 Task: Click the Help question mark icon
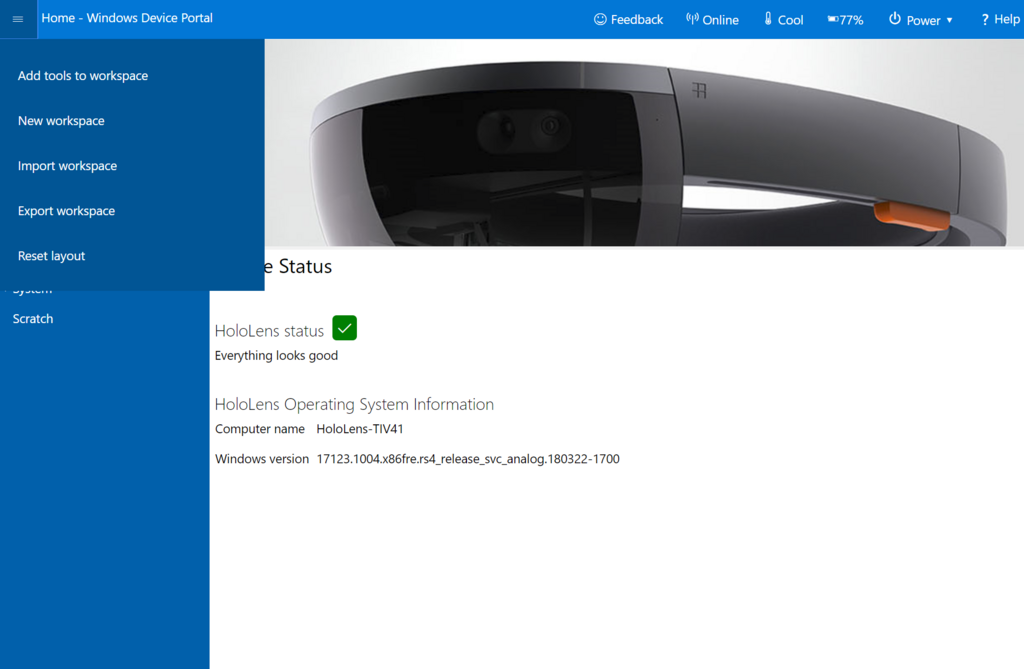tap(985, 20)
